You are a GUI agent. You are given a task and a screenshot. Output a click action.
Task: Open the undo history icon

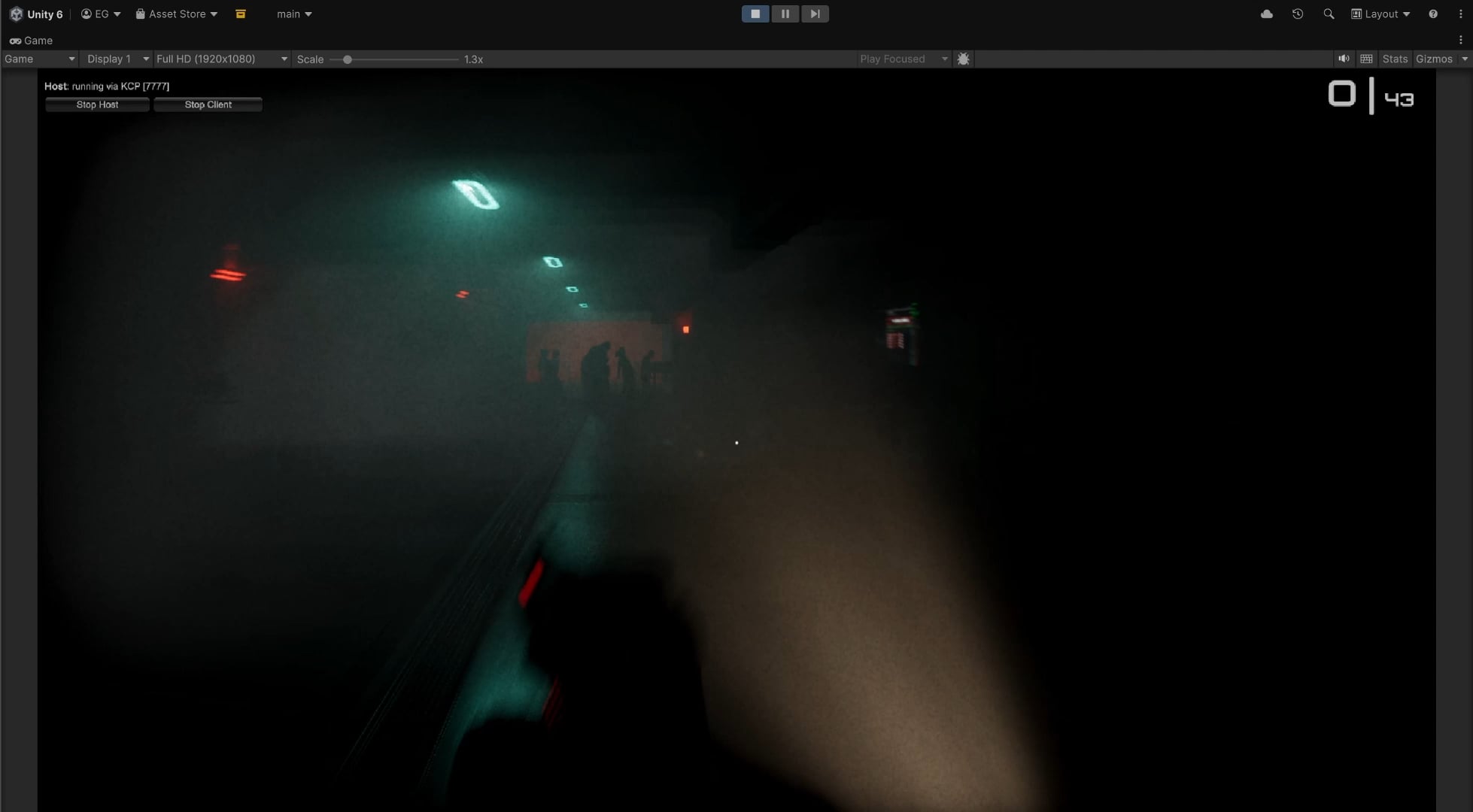[x=1298, y=14]
